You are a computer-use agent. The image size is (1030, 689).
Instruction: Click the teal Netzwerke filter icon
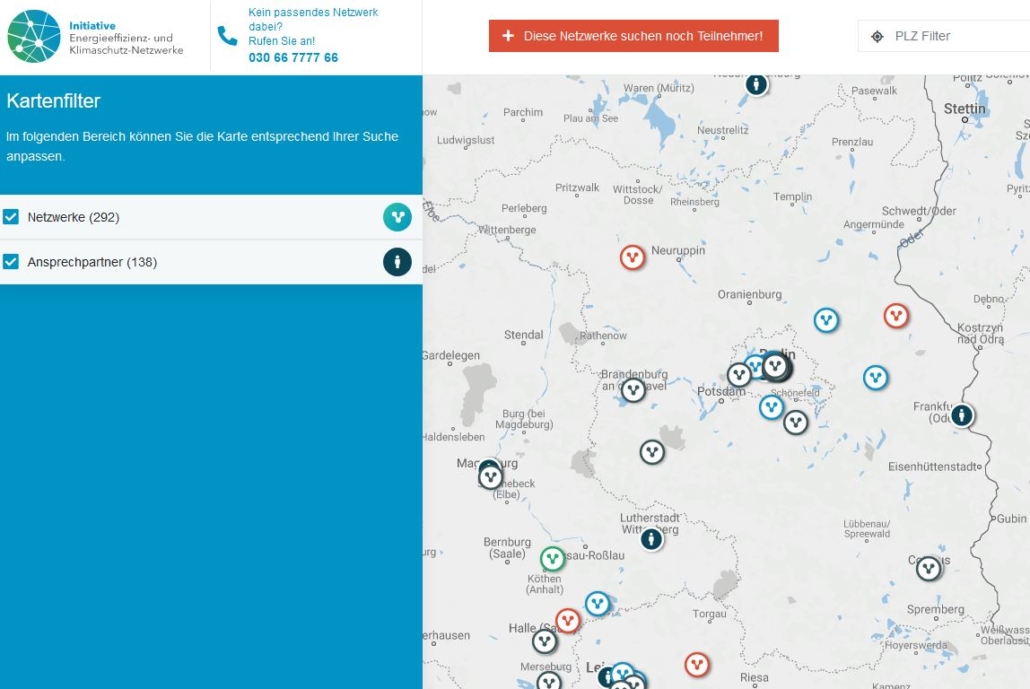(397, 217)
